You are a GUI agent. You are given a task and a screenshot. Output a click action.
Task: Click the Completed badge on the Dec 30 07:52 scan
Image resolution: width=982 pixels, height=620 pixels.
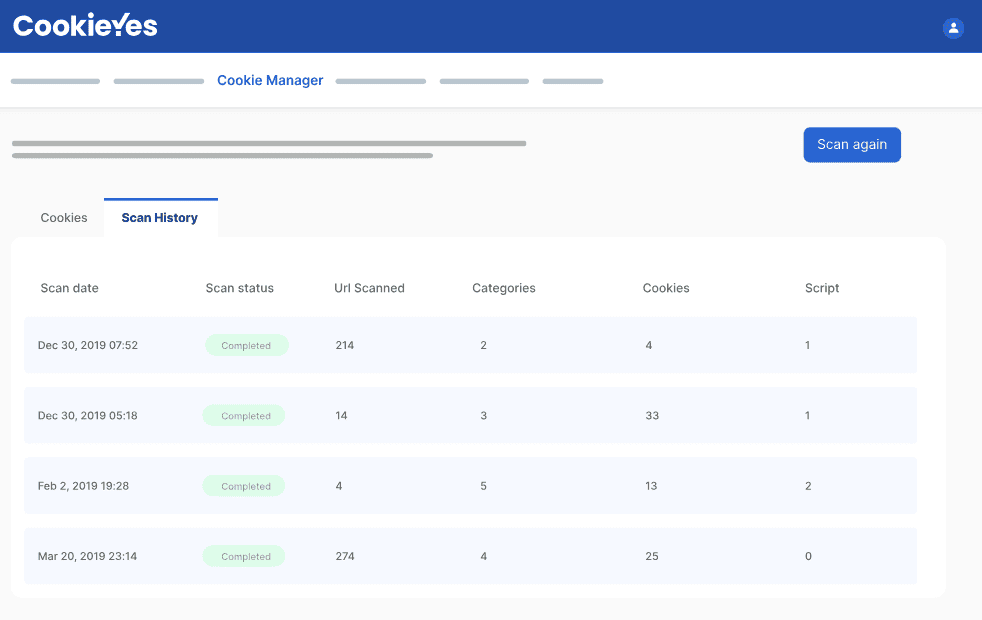coord(248,345)
